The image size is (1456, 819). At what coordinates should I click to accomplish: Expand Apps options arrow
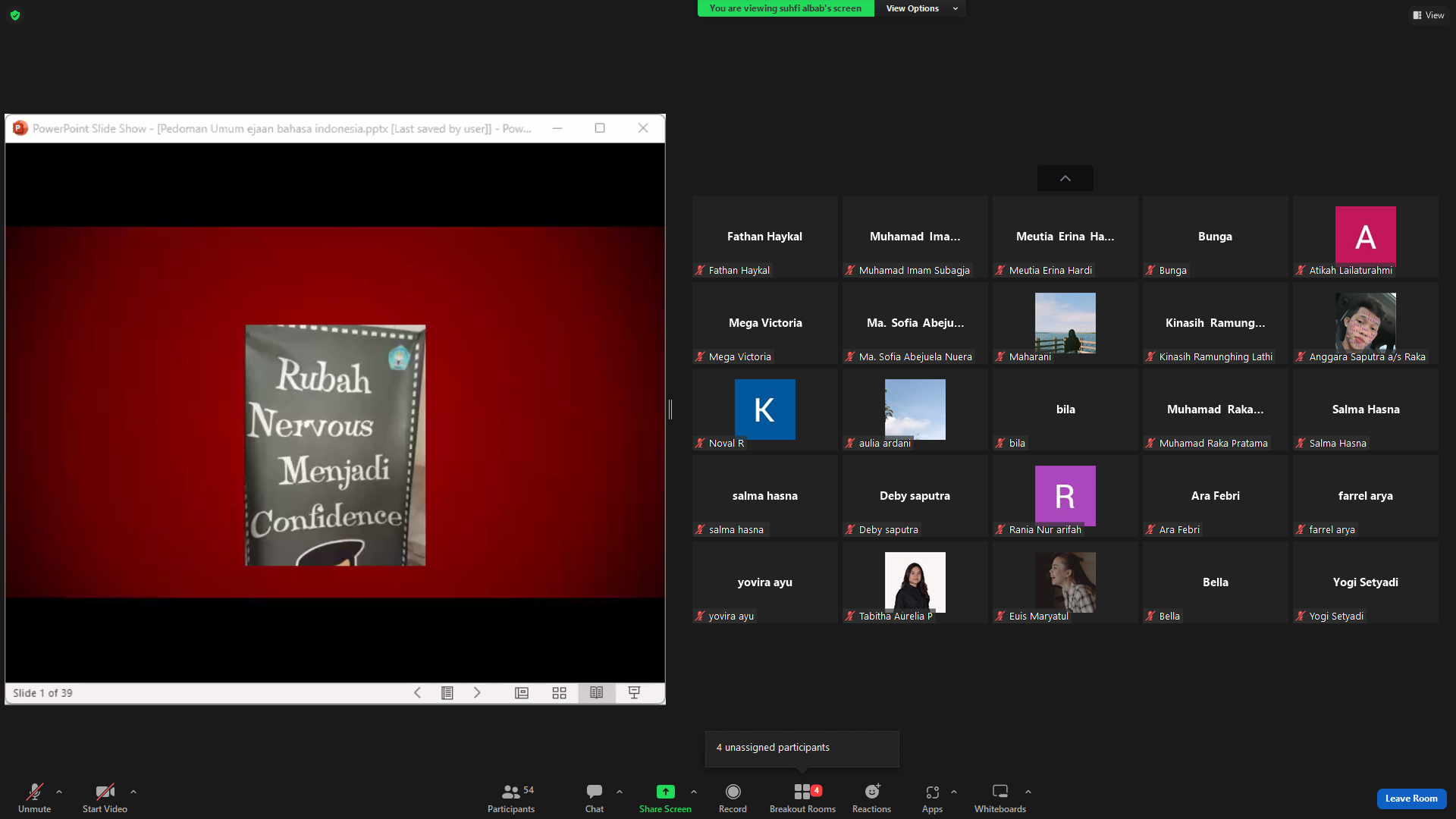pyautogui.click(x=954, y=792)
